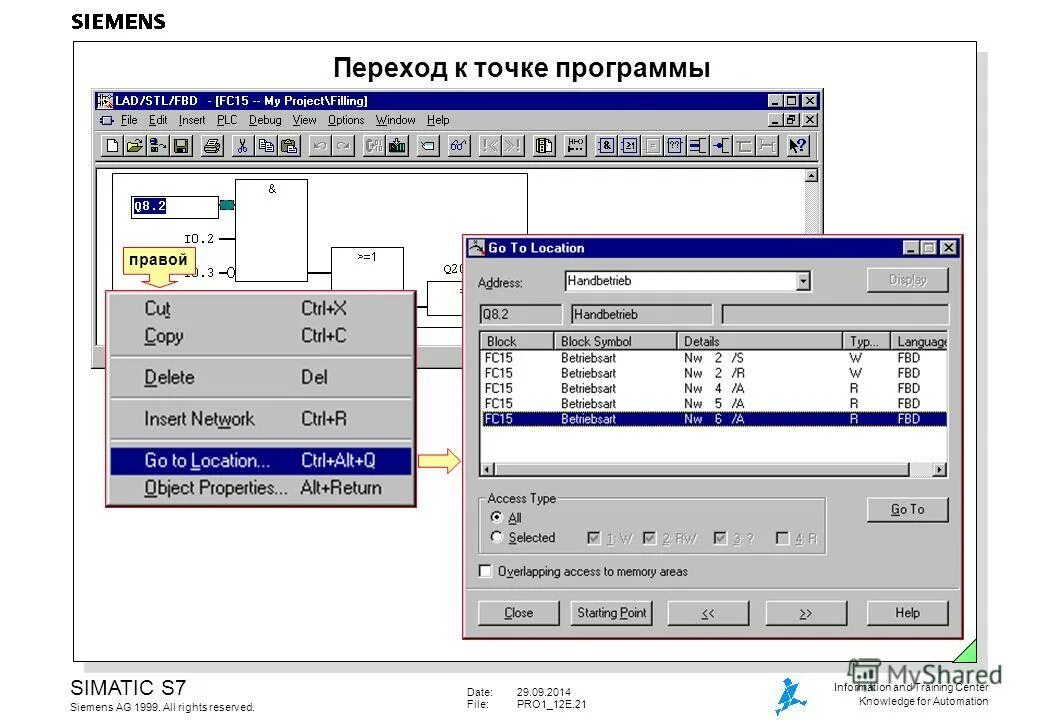Open the File menu
This screenshot has width=1040, height=720.
(x=129, y=120)
